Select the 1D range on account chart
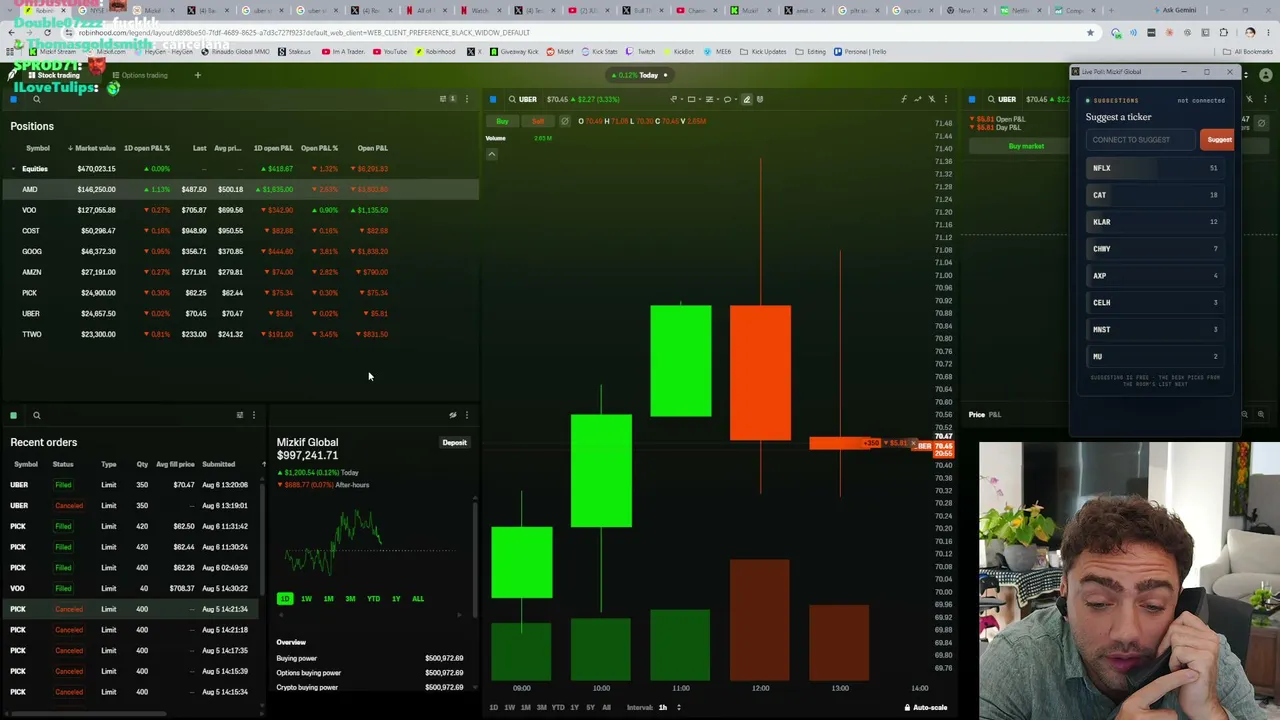The height and width of the screenshot is (720, 1280). [x=285, y=598]
